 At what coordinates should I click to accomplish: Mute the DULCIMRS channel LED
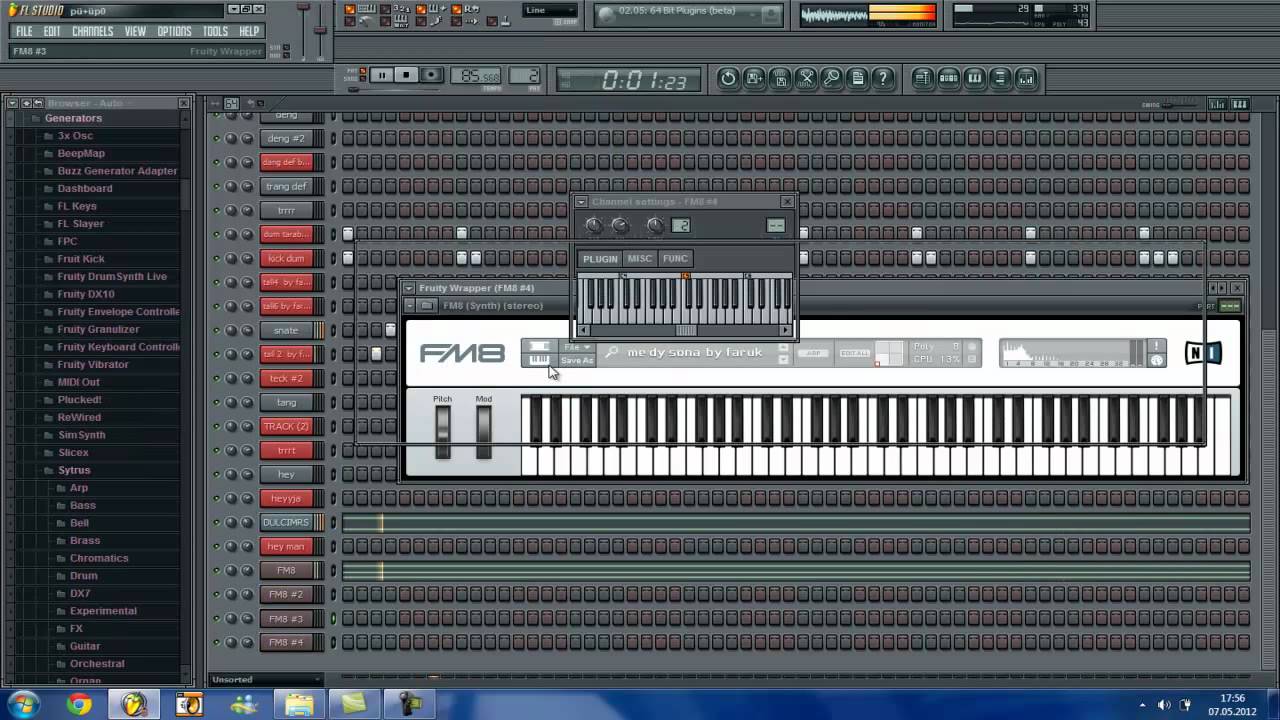click(x=216, y=522)
